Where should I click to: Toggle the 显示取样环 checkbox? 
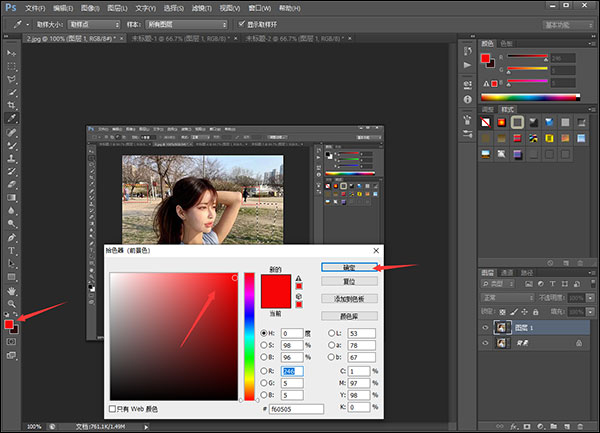(x=240, y=23)
